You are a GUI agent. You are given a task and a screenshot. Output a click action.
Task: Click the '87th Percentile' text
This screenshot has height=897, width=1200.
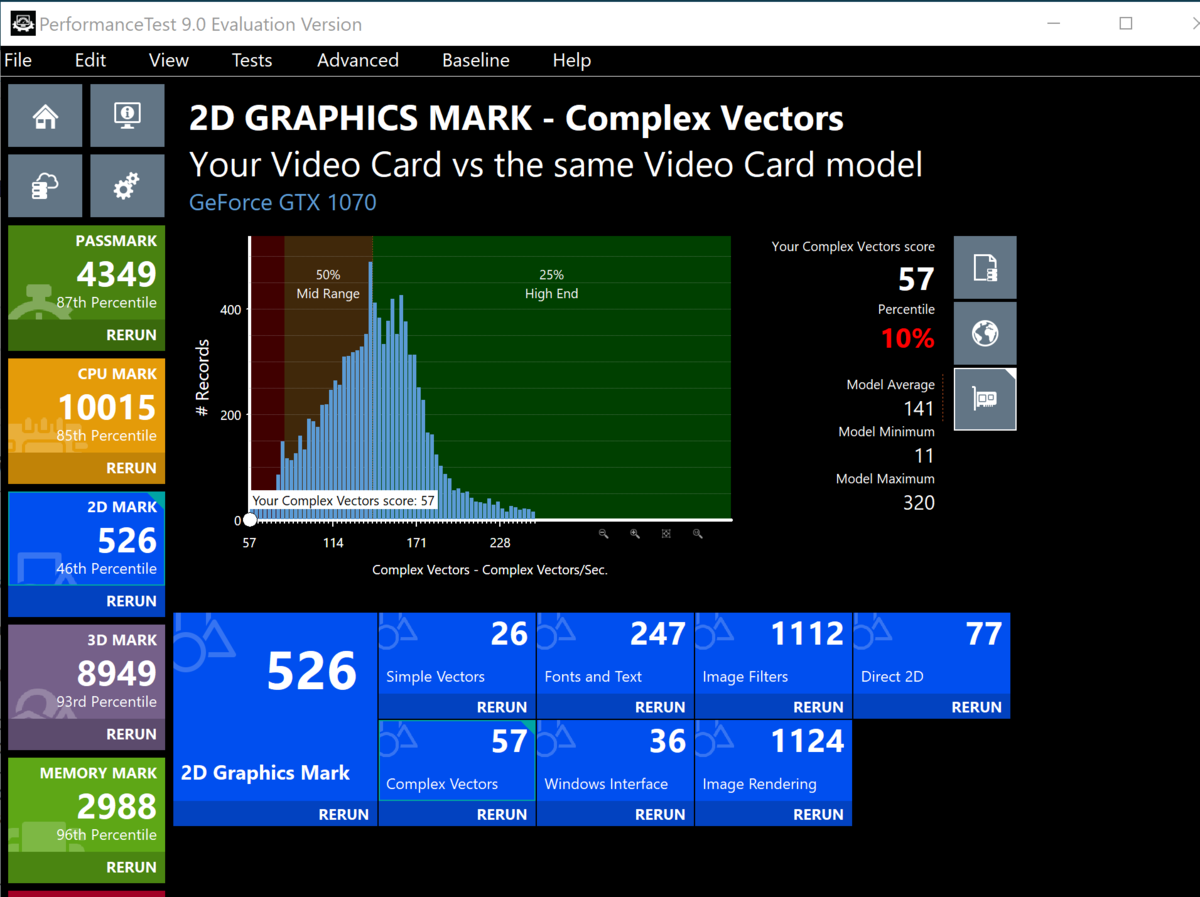[x=106, y=303]
